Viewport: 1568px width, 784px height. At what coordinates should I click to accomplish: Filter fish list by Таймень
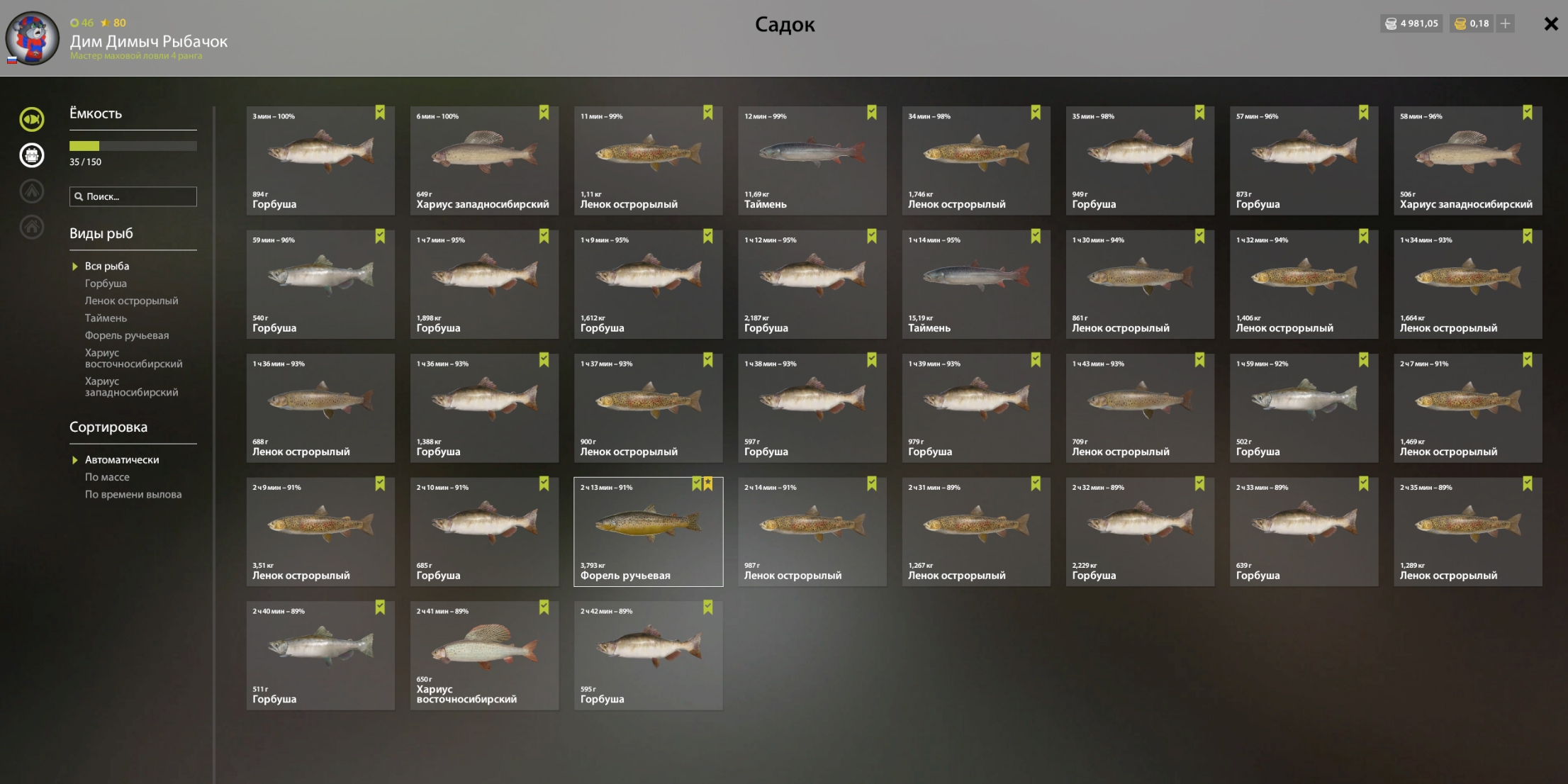tap(106, 318)
